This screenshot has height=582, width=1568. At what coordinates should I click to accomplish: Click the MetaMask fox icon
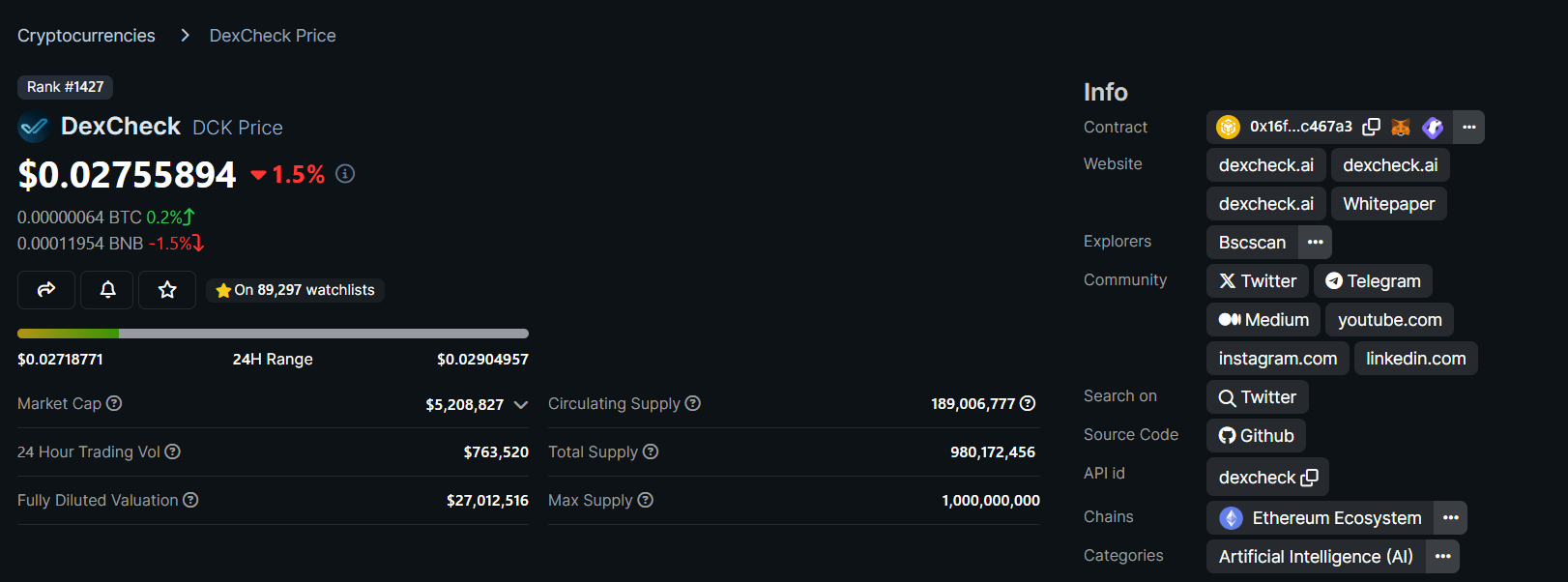1401,127
